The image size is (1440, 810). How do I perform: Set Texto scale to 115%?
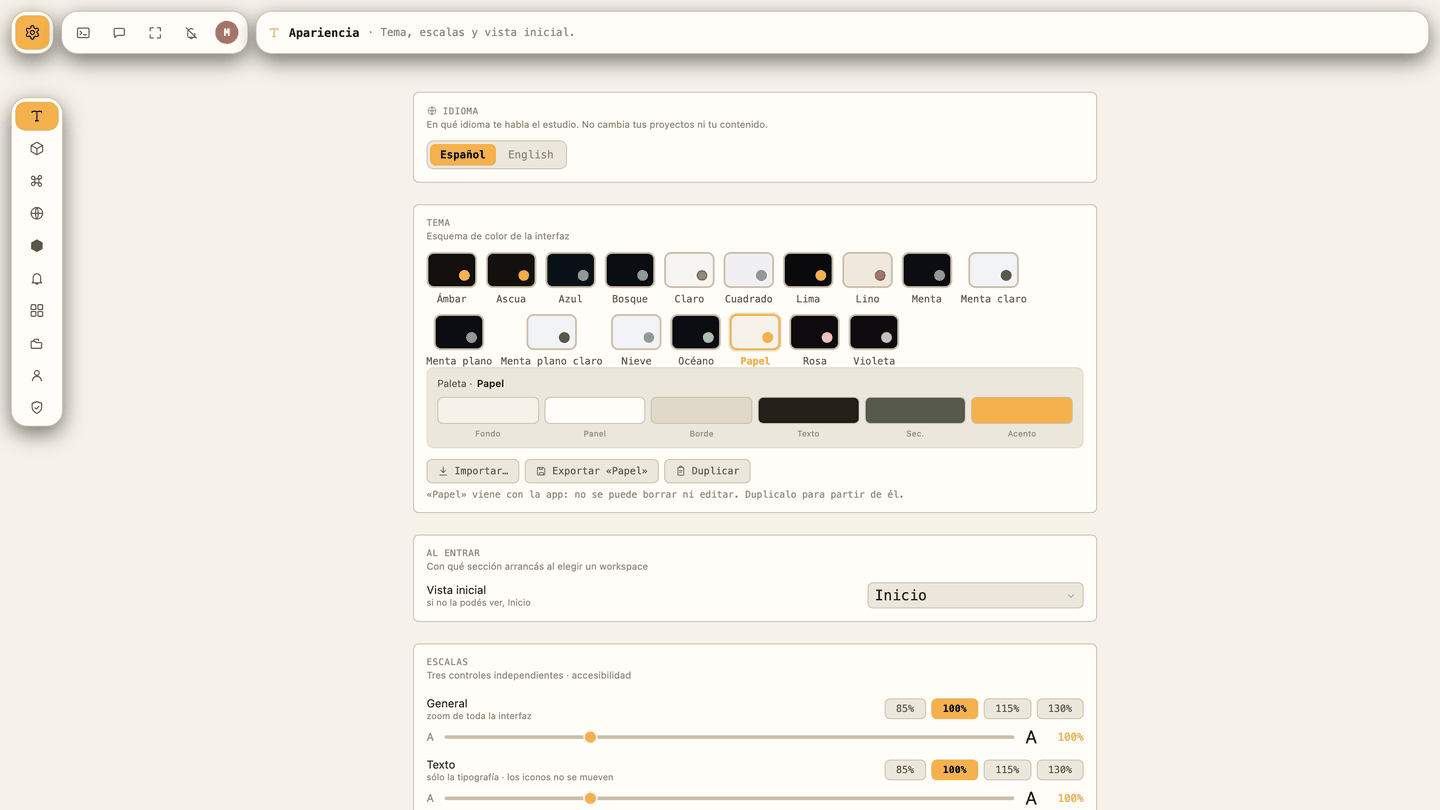(x=1007, y=770)
